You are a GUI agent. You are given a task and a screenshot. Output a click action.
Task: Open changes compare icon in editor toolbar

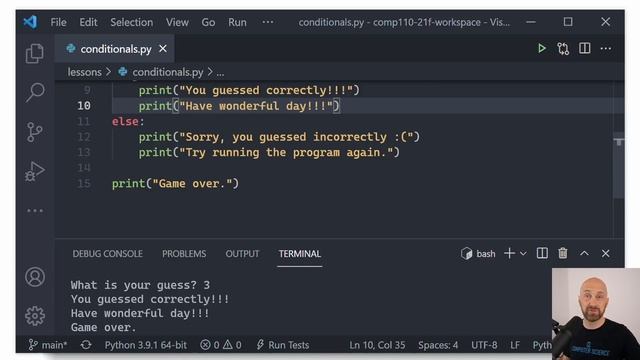pos(563,49)
